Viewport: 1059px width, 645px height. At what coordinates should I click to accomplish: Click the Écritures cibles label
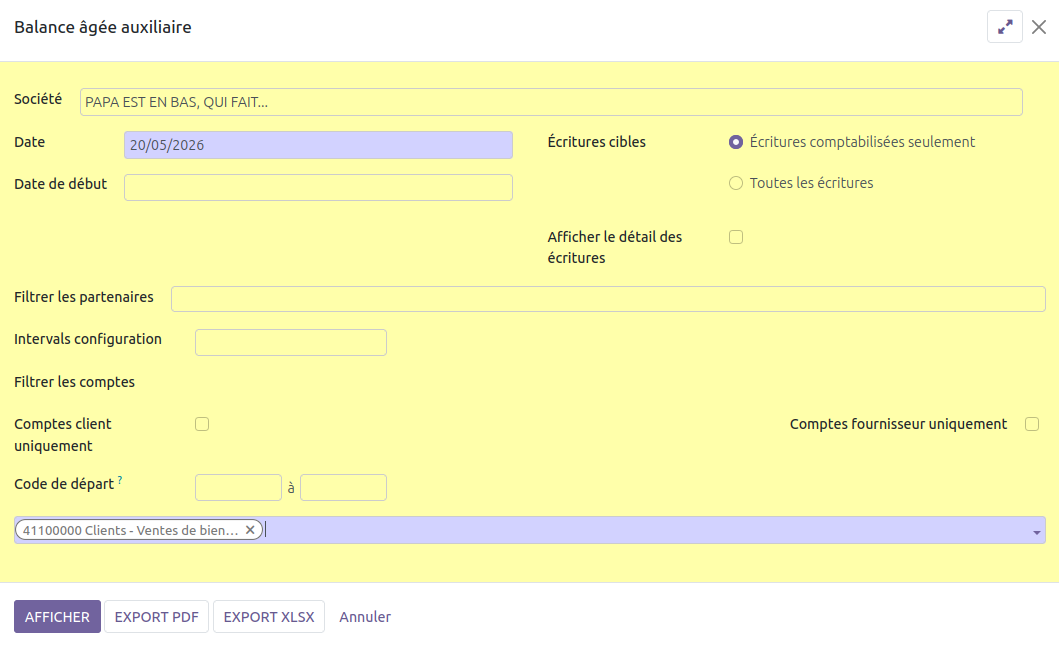596,142
